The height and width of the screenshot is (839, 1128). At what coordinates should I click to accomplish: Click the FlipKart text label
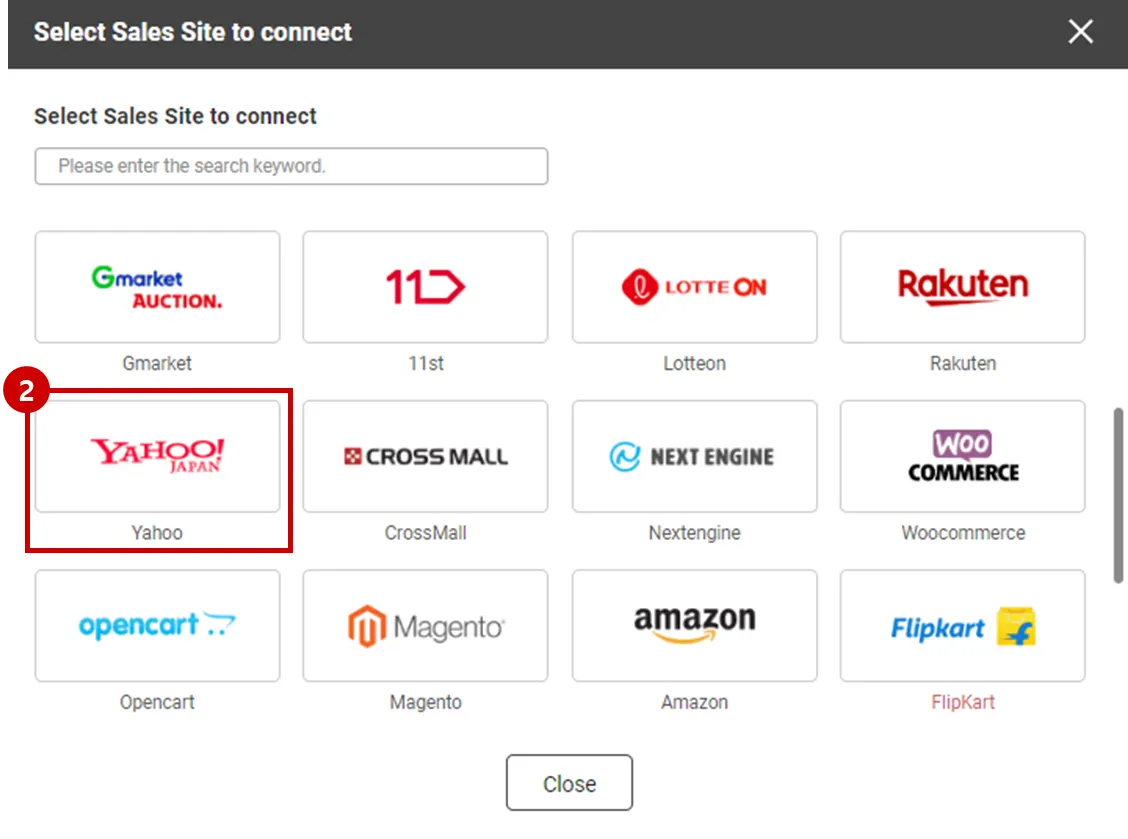[962, 702]
